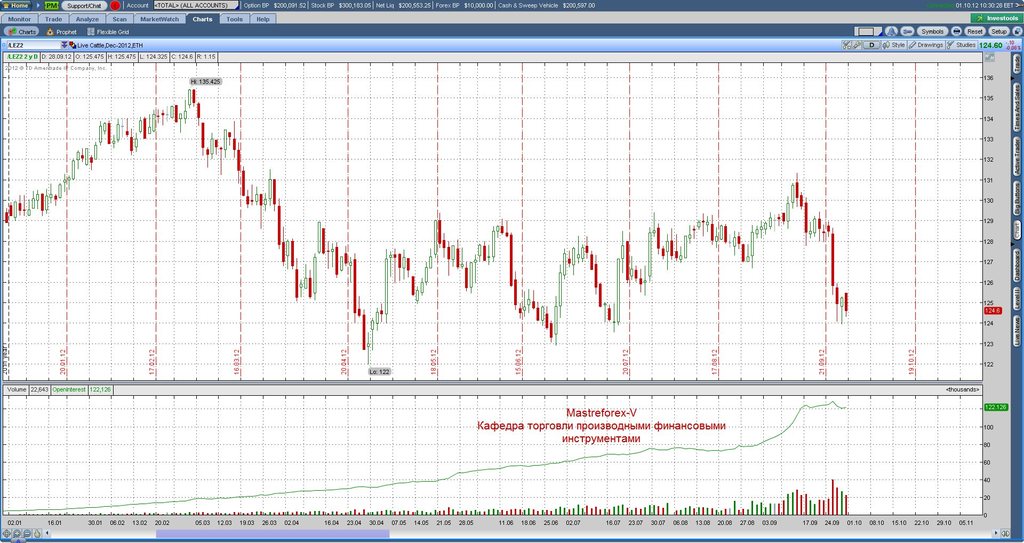Click the Lo: 122 price bubble
Screen dimensions: 1024x543
click(x=379, y=371)
